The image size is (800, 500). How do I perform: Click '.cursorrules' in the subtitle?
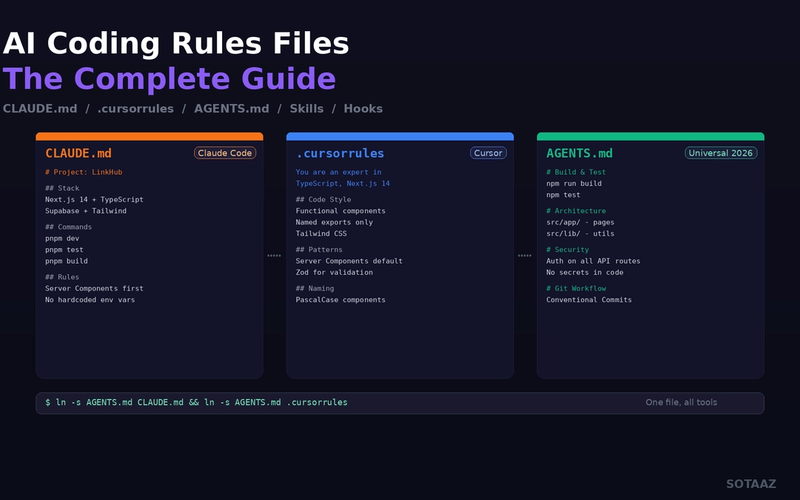135,109
